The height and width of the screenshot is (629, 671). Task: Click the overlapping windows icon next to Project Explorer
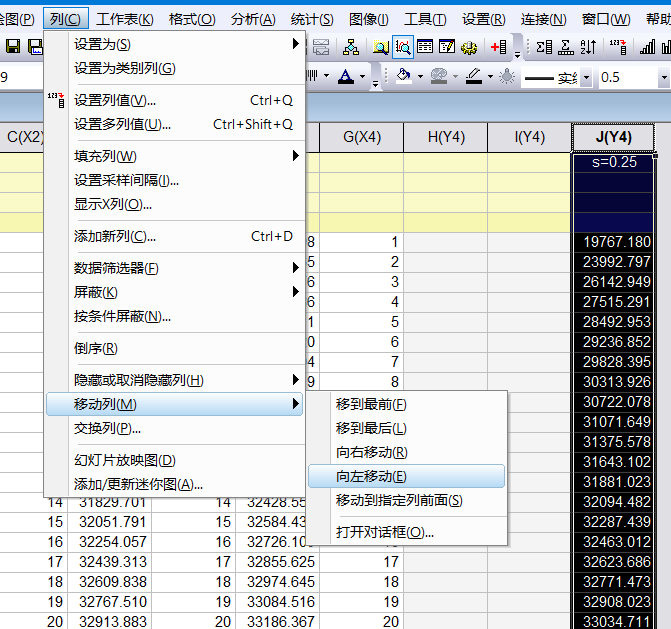pyautogui.click(x=321, y=47)
